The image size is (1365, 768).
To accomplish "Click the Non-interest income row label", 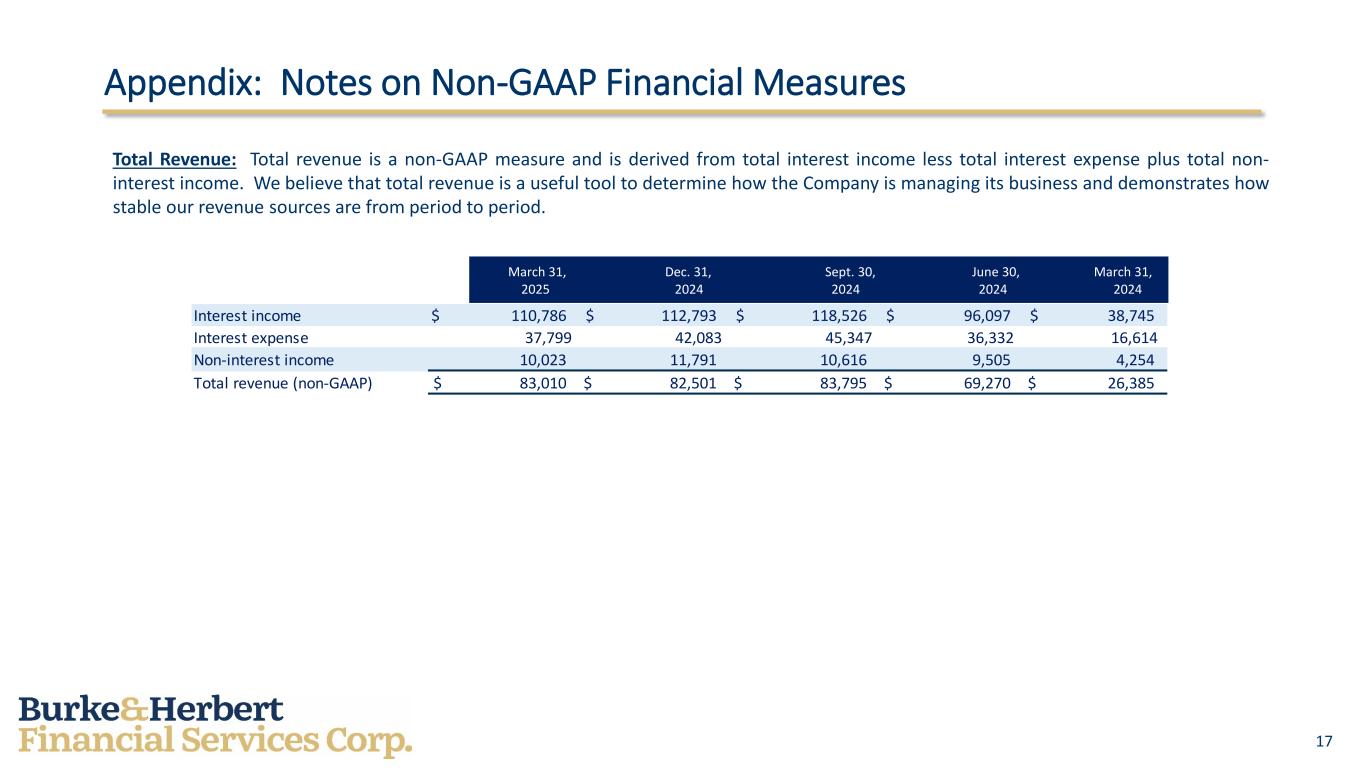I will (264, 360).
